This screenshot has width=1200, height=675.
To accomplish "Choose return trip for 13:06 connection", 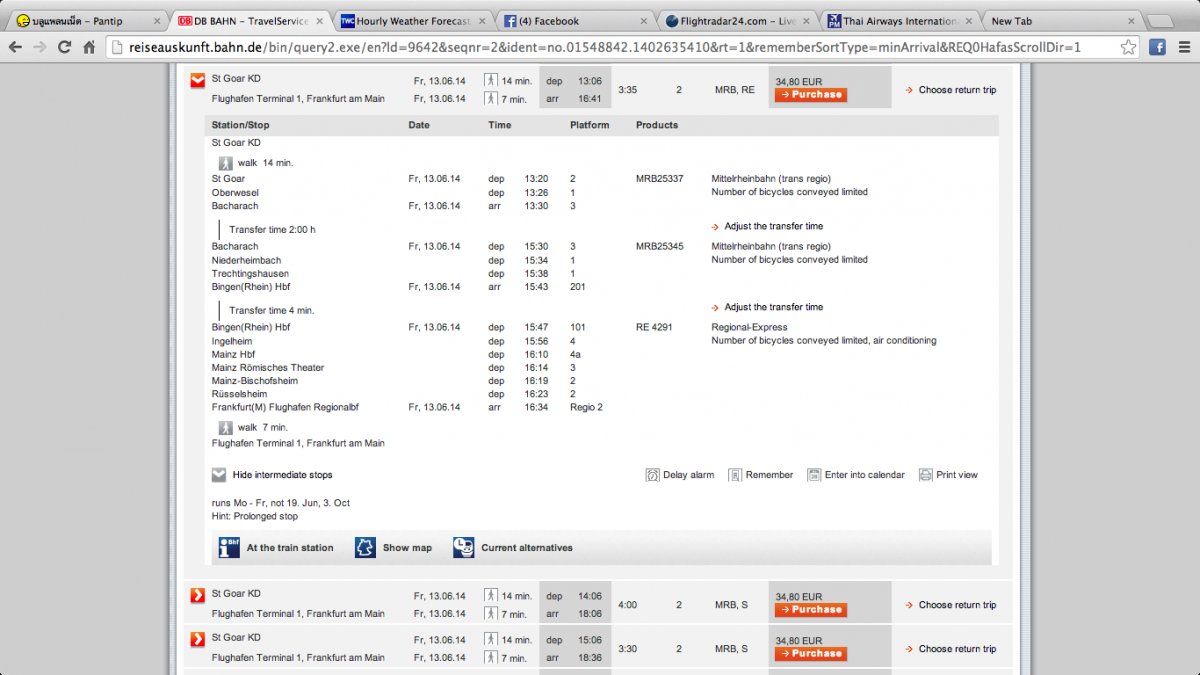I will pos(957,90).
